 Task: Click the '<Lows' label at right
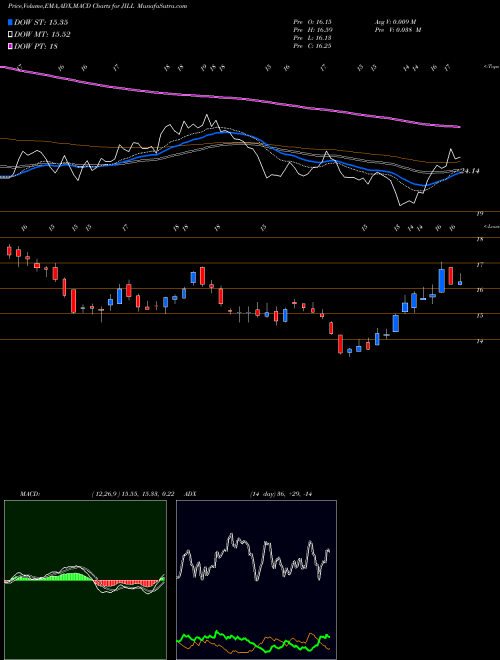[x=491, y=226]
